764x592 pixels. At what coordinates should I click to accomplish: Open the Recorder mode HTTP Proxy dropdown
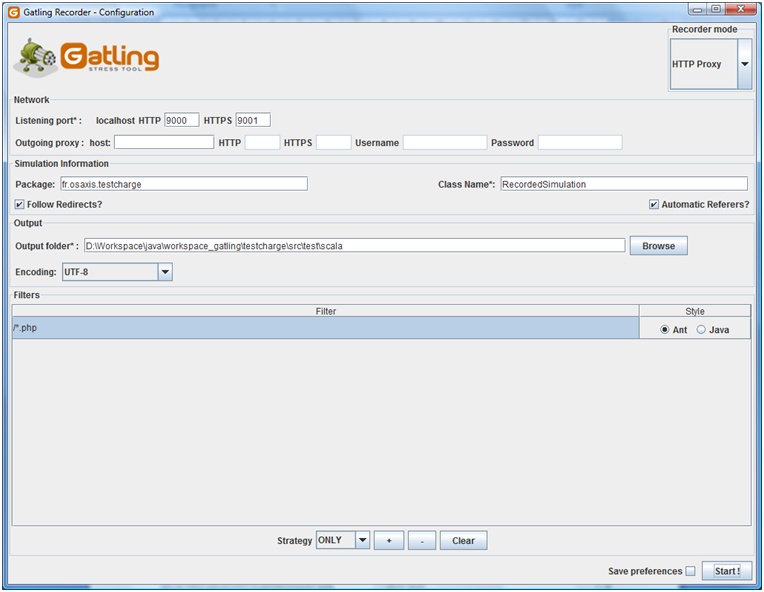[x=711, y=64]
